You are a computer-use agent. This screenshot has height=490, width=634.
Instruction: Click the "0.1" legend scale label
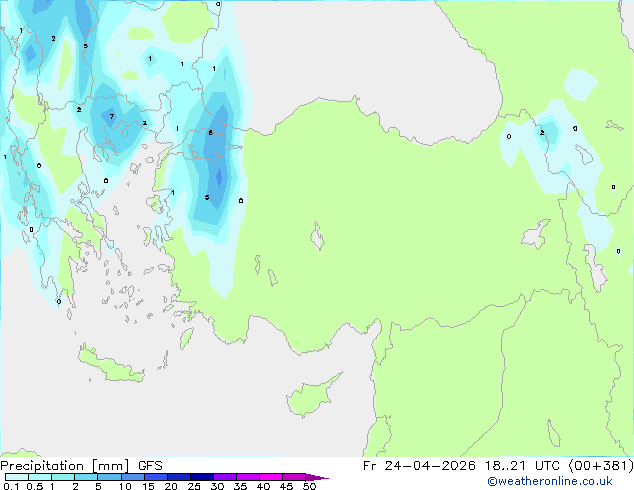pyautogui.click(x=11, y=486)
